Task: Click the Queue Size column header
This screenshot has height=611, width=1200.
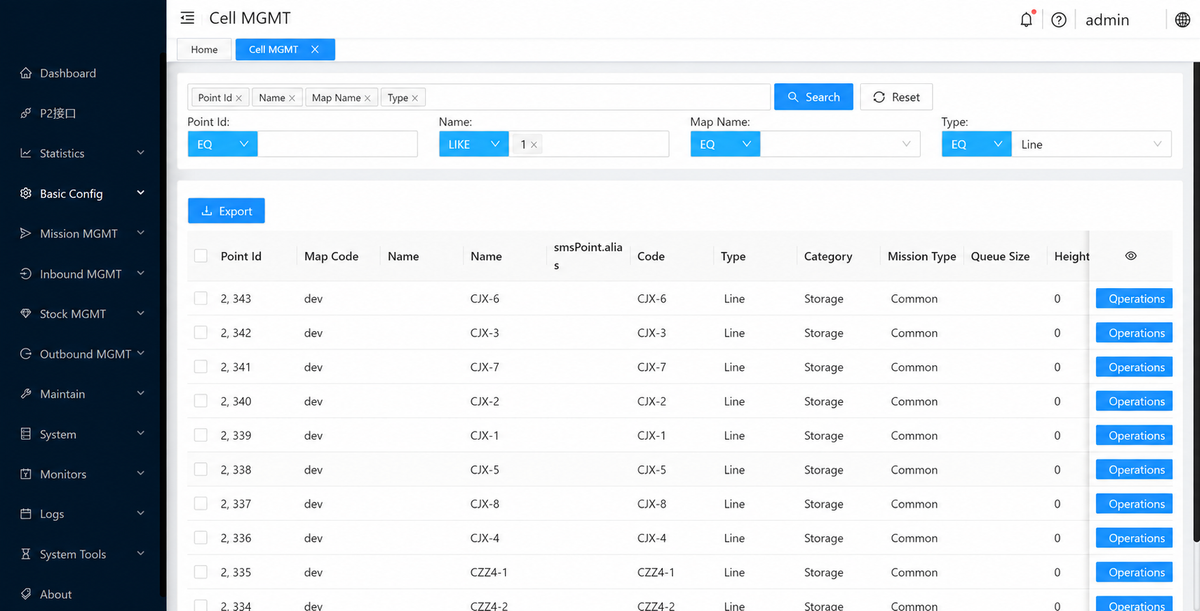Action: click(1000, 256)
